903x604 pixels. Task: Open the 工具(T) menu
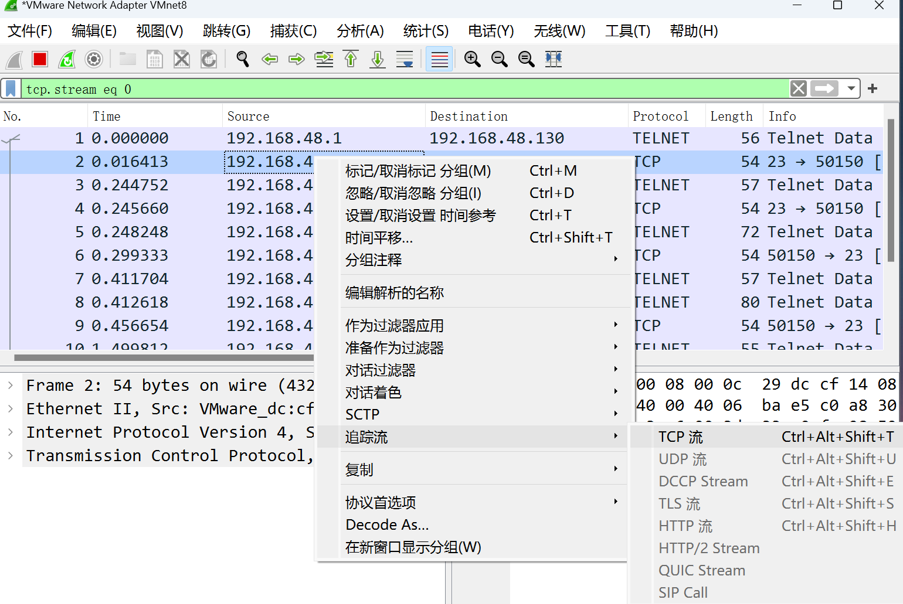pyautogui.click(x=628, y=31)
